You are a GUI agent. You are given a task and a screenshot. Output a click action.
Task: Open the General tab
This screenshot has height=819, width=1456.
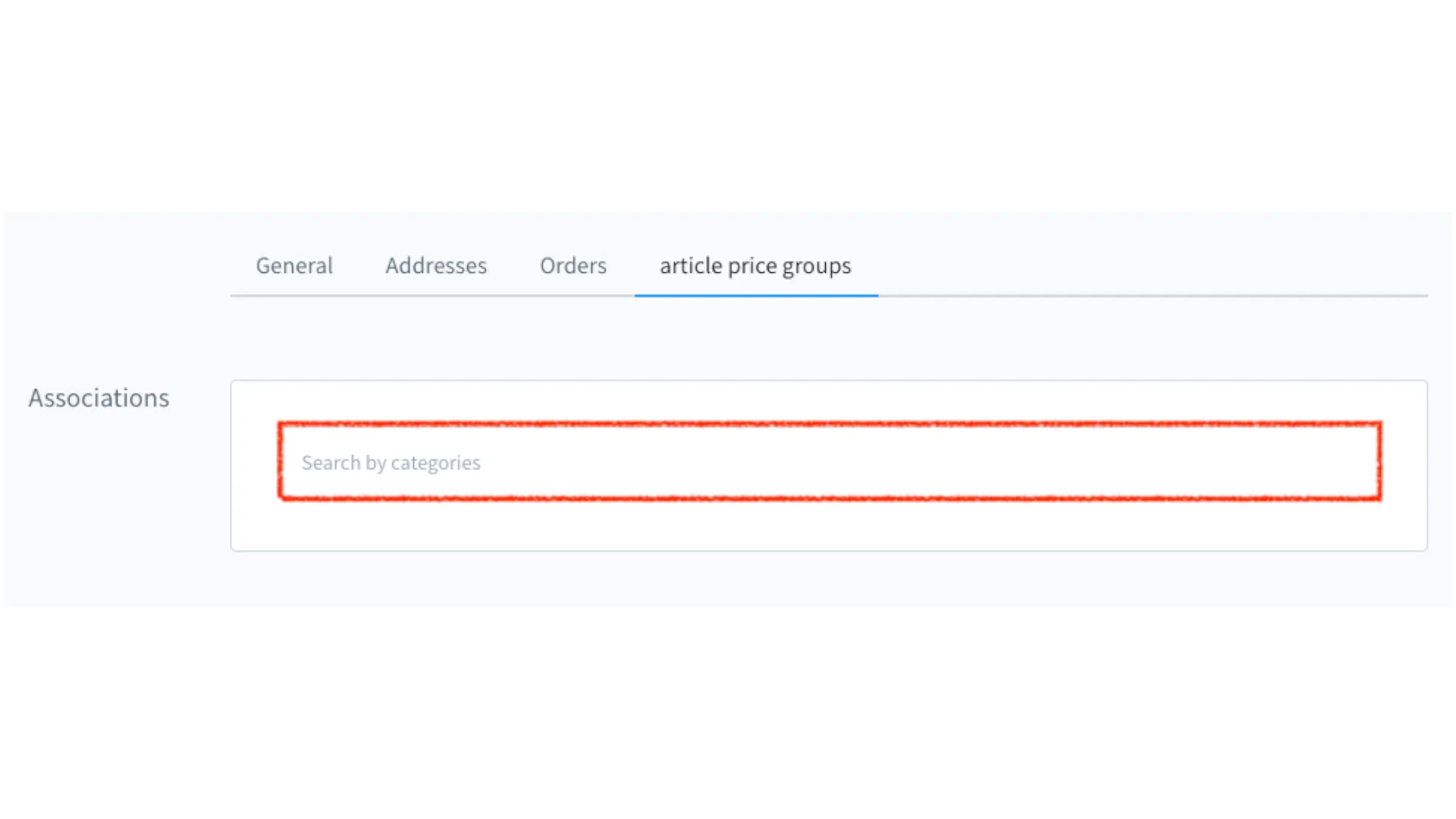[x=294, y=266]
